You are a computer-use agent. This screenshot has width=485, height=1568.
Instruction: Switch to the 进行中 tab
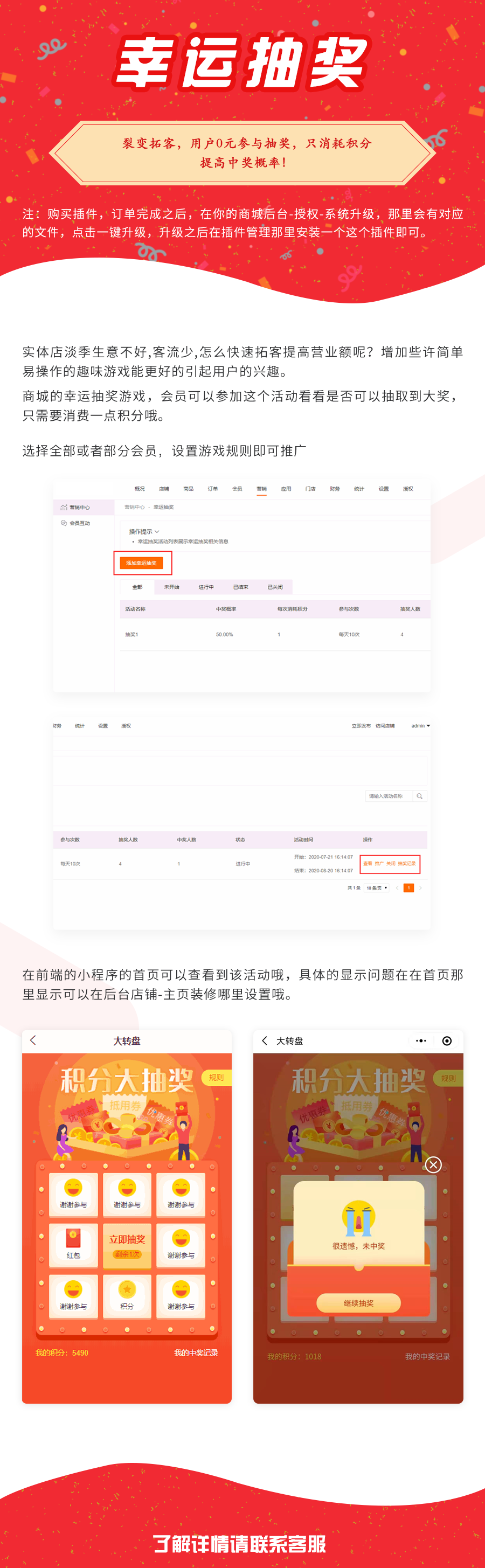(206, 587)
